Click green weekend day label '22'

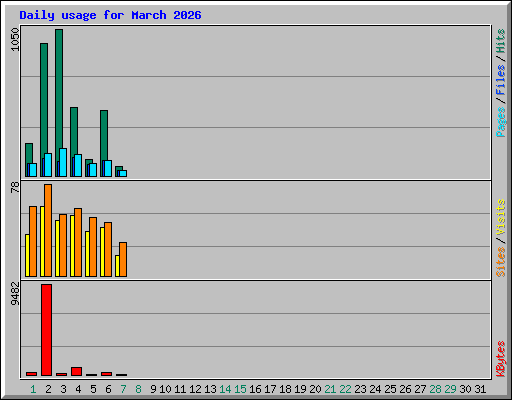tap(345, 389)
